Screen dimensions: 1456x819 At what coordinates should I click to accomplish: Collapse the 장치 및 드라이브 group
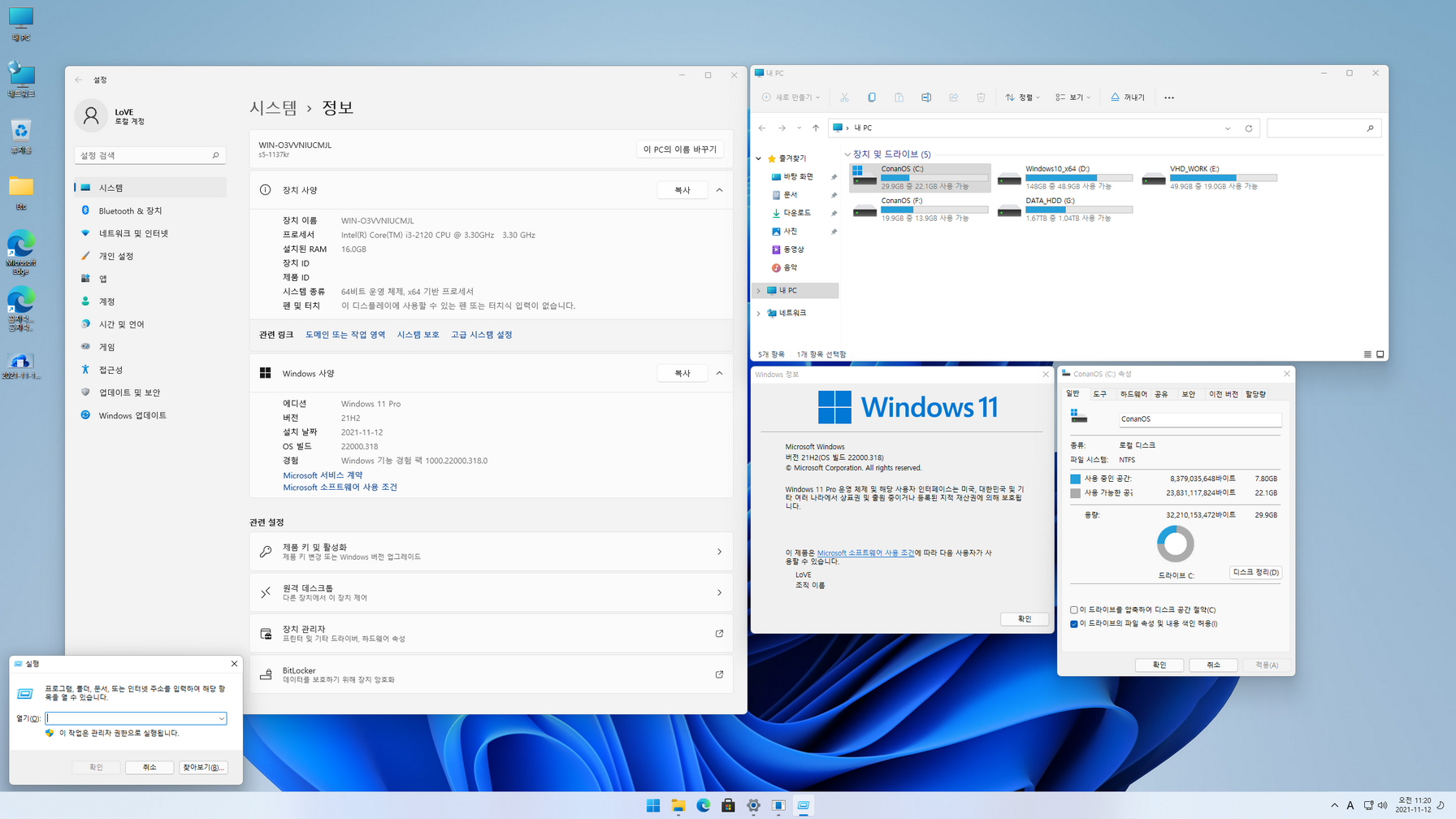[847, 154]
